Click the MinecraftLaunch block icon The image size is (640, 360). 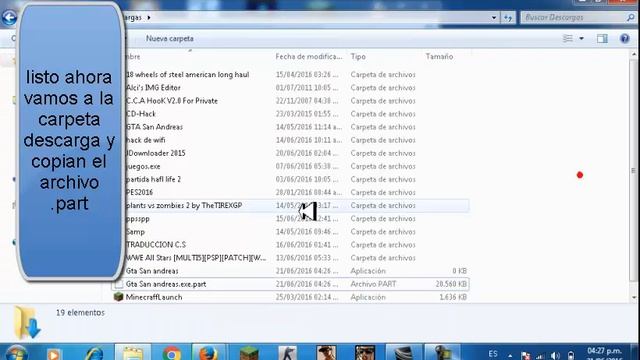point(118,297)
